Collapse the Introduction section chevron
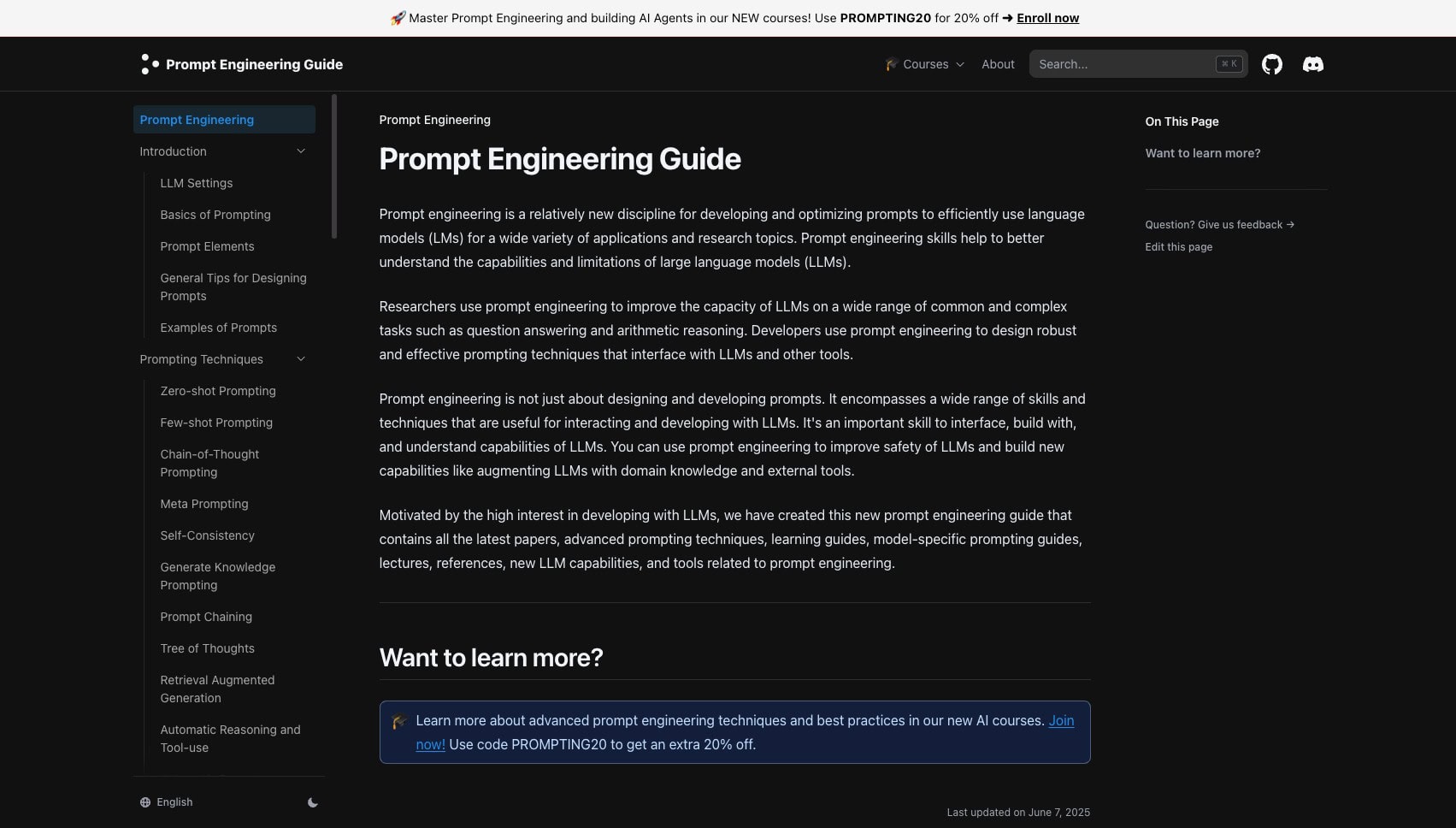 [301, 151]
